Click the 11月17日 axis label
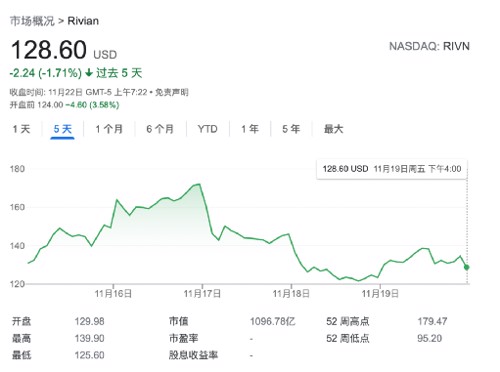This screenshot has width=500, height=372. pos(202,294)
